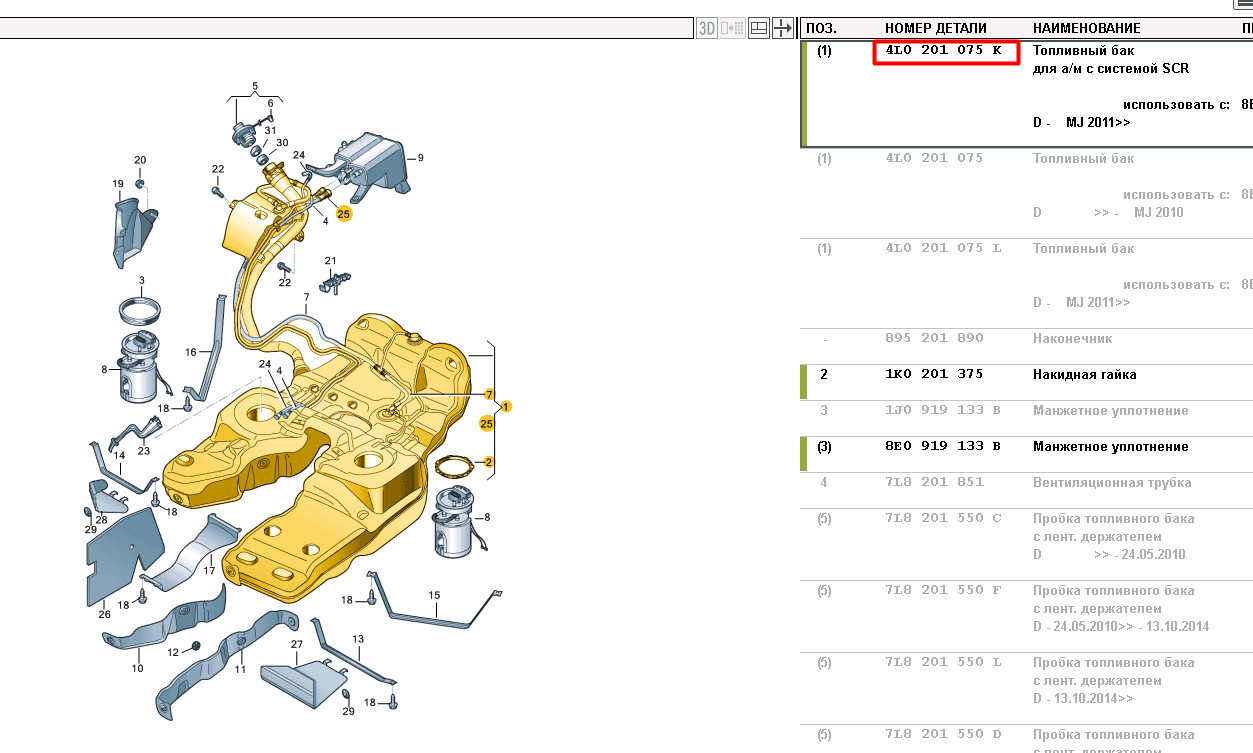Image resolution: width=1253 pixels, height=753 pixels.
Task: Click the arrow-to-divider icon in toolbar
Action: [x=784, y=28]
